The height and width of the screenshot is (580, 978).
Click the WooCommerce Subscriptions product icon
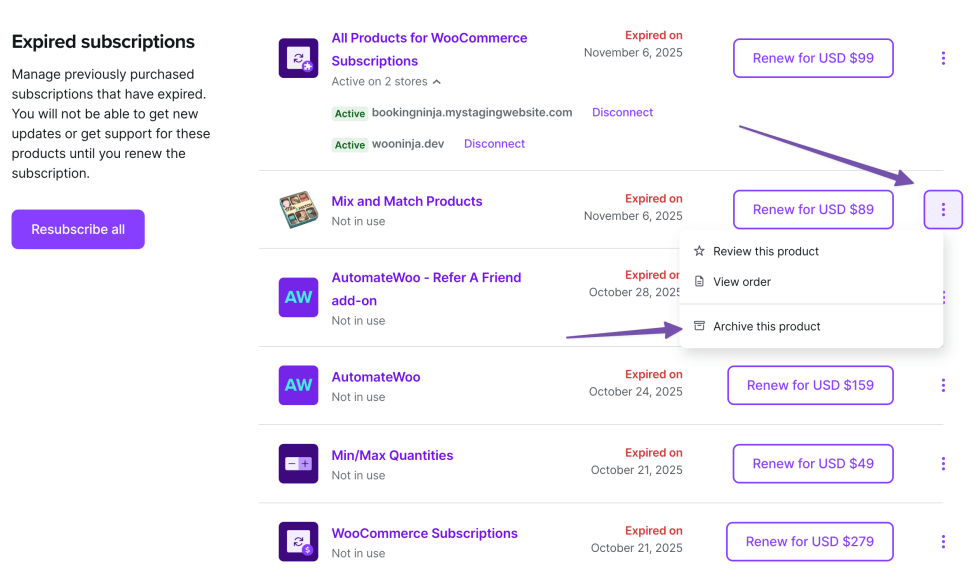pos(298,541)
